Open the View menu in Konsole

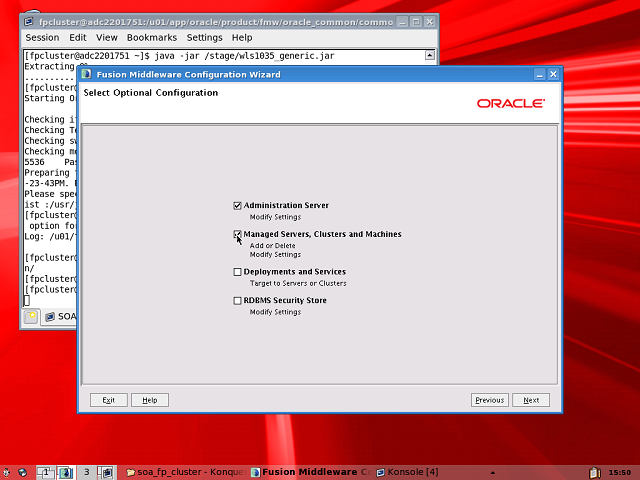pos(107,38)
